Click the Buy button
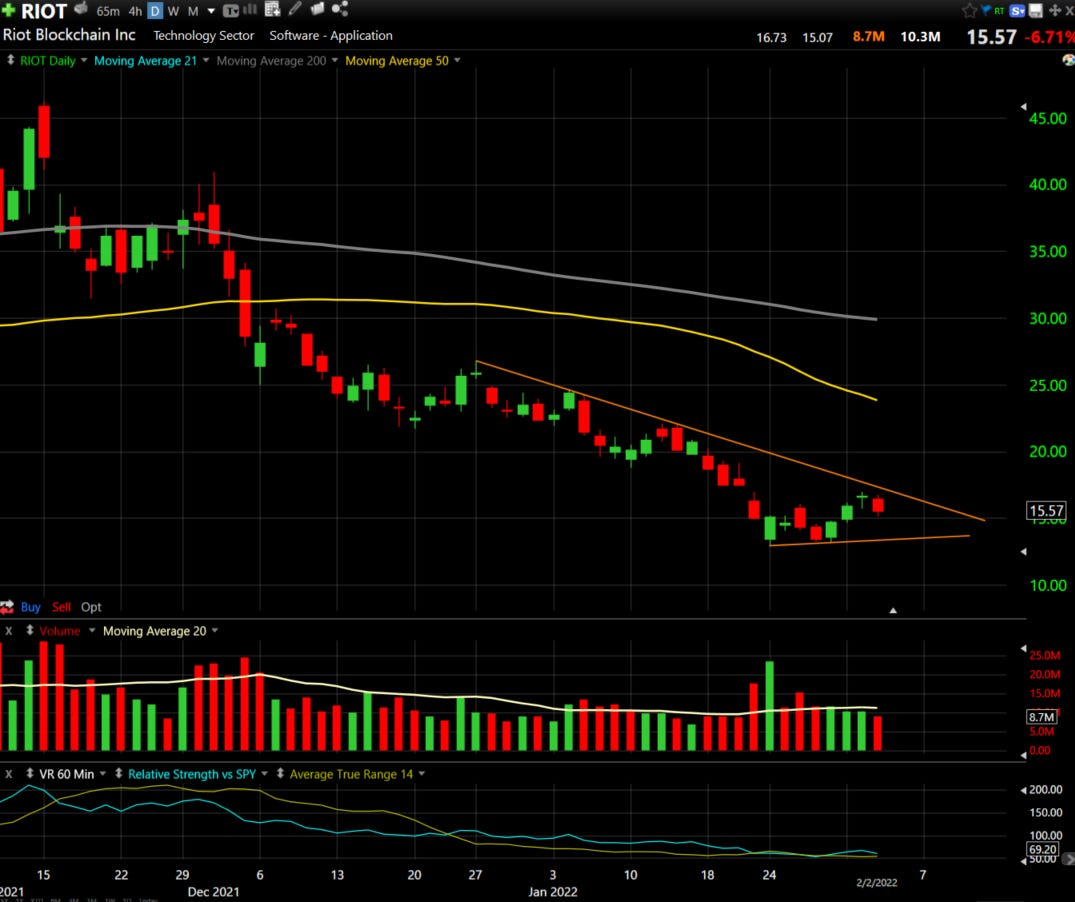The width and height of the screenshot is (1075, 902). pyautogui.click(x=31, y=607)
